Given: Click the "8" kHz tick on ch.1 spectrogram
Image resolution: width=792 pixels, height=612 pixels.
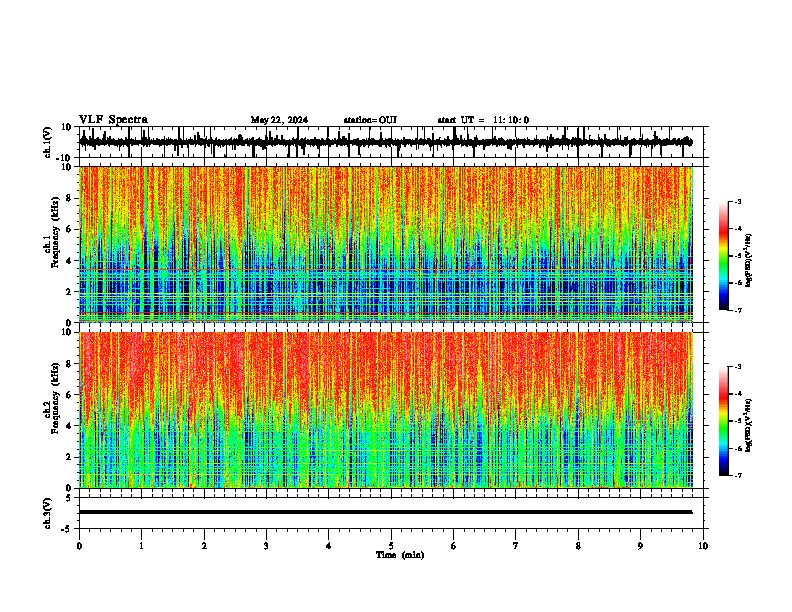Looking at the screenshot, I should 69,198.
